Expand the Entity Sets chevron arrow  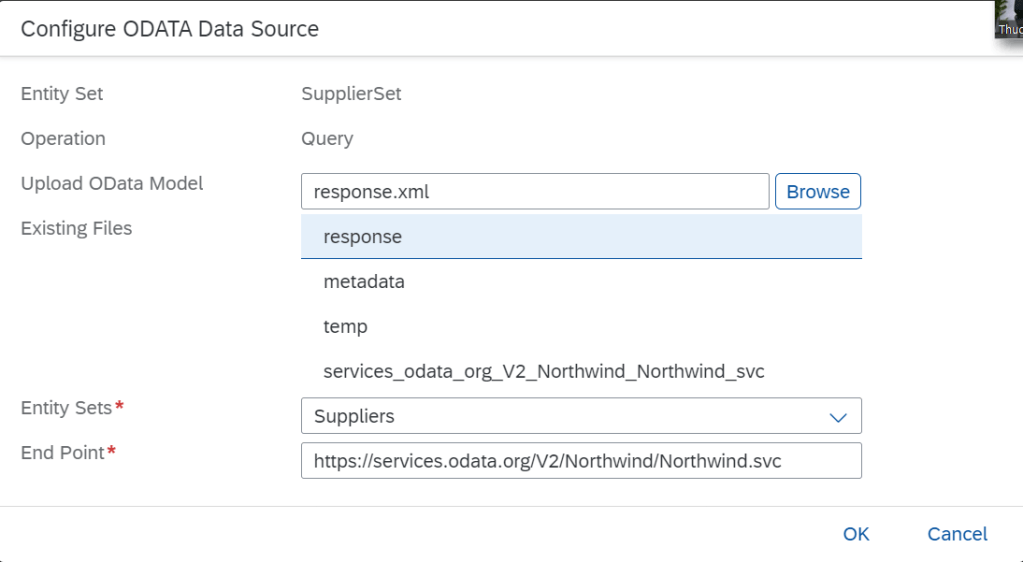click(838, 417)
